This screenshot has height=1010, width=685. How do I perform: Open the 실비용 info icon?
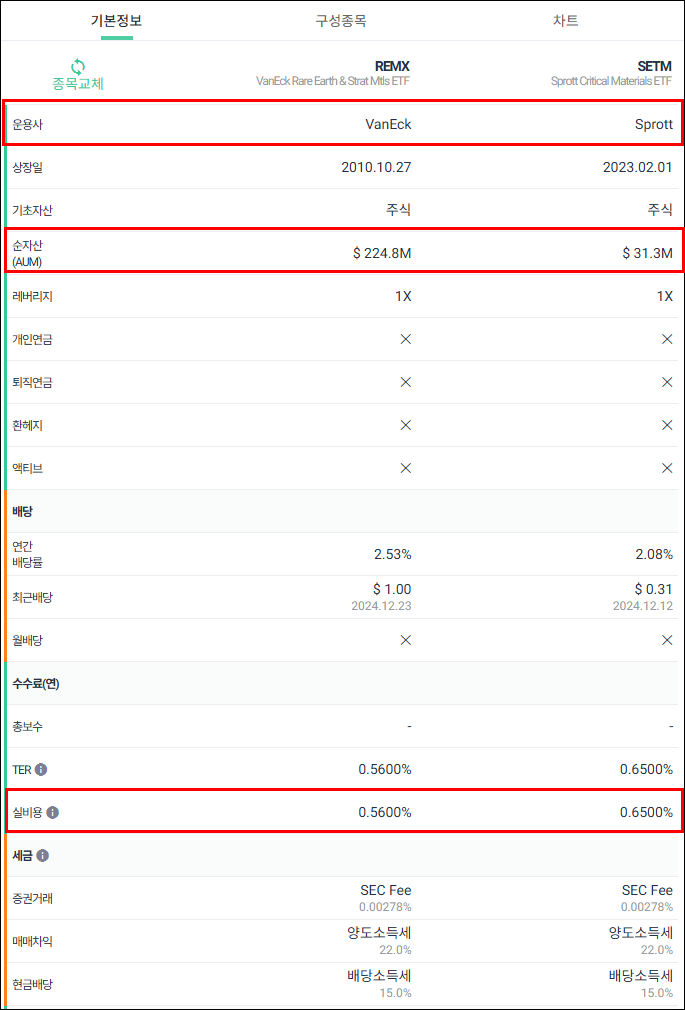pyautogui.click(x=52, y=812)
